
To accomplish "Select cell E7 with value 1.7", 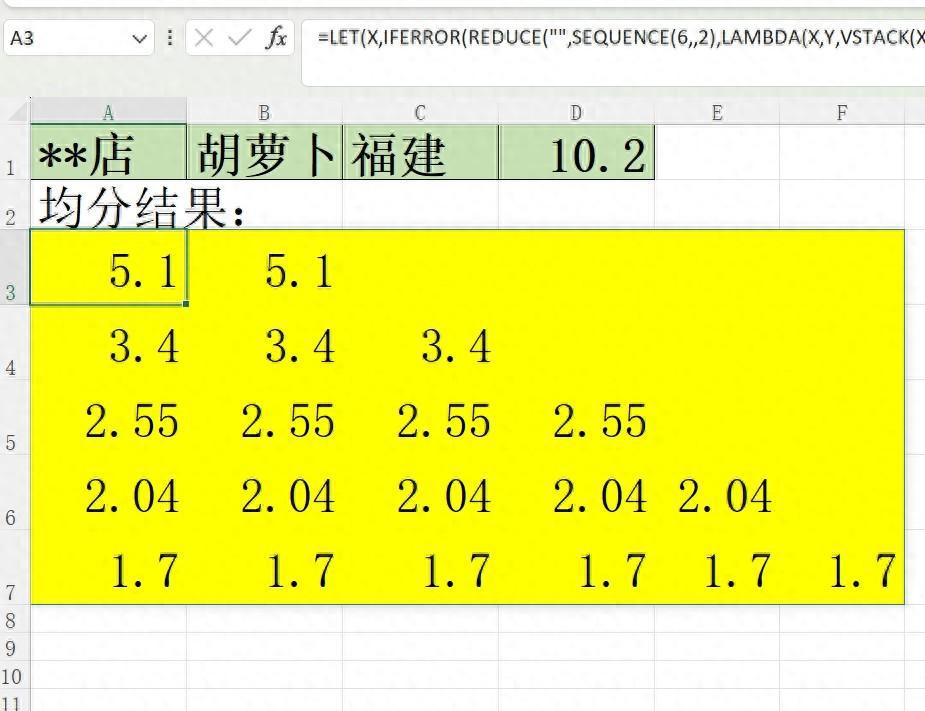I will 717,566.
